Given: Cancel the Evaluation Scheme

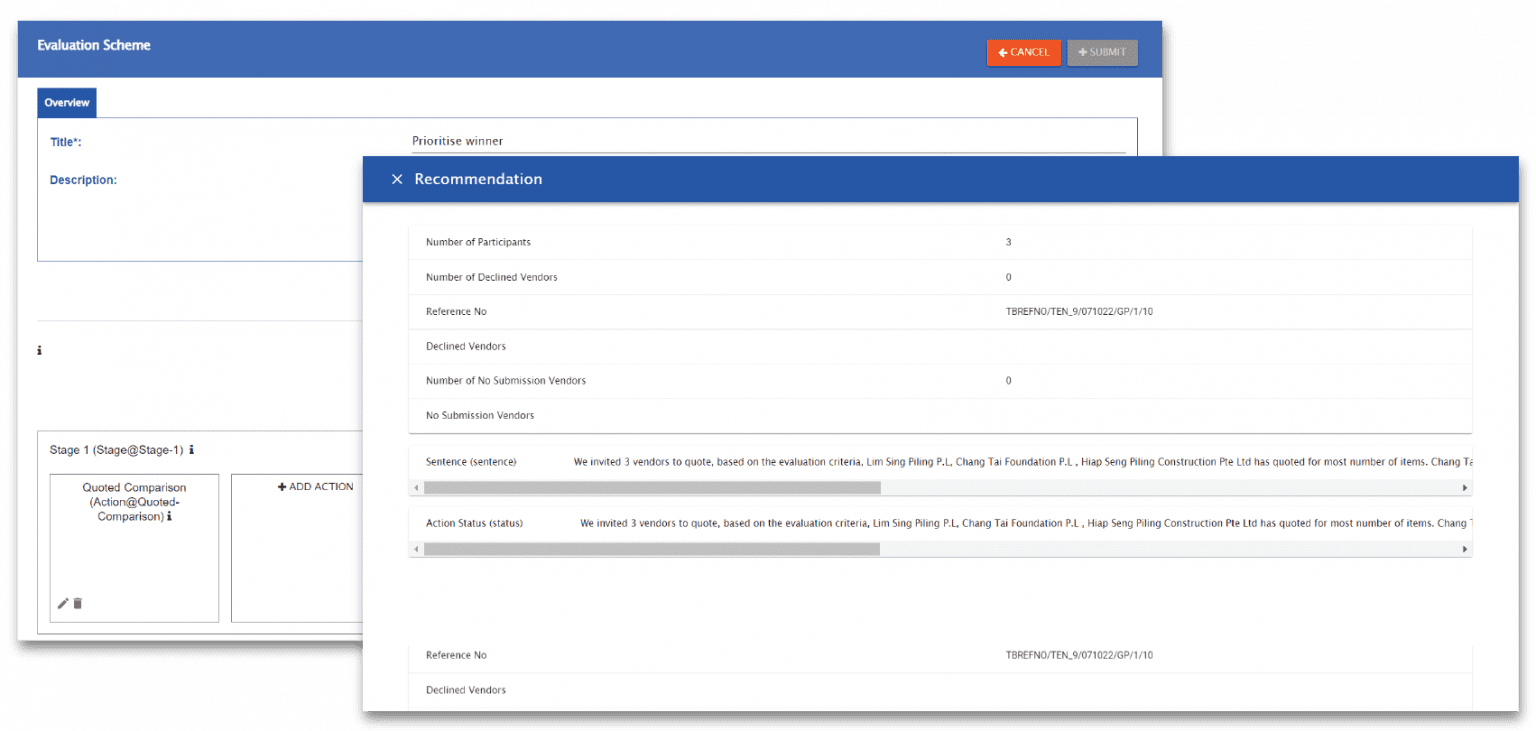Looking at the screenshot, I should 1023,52.
